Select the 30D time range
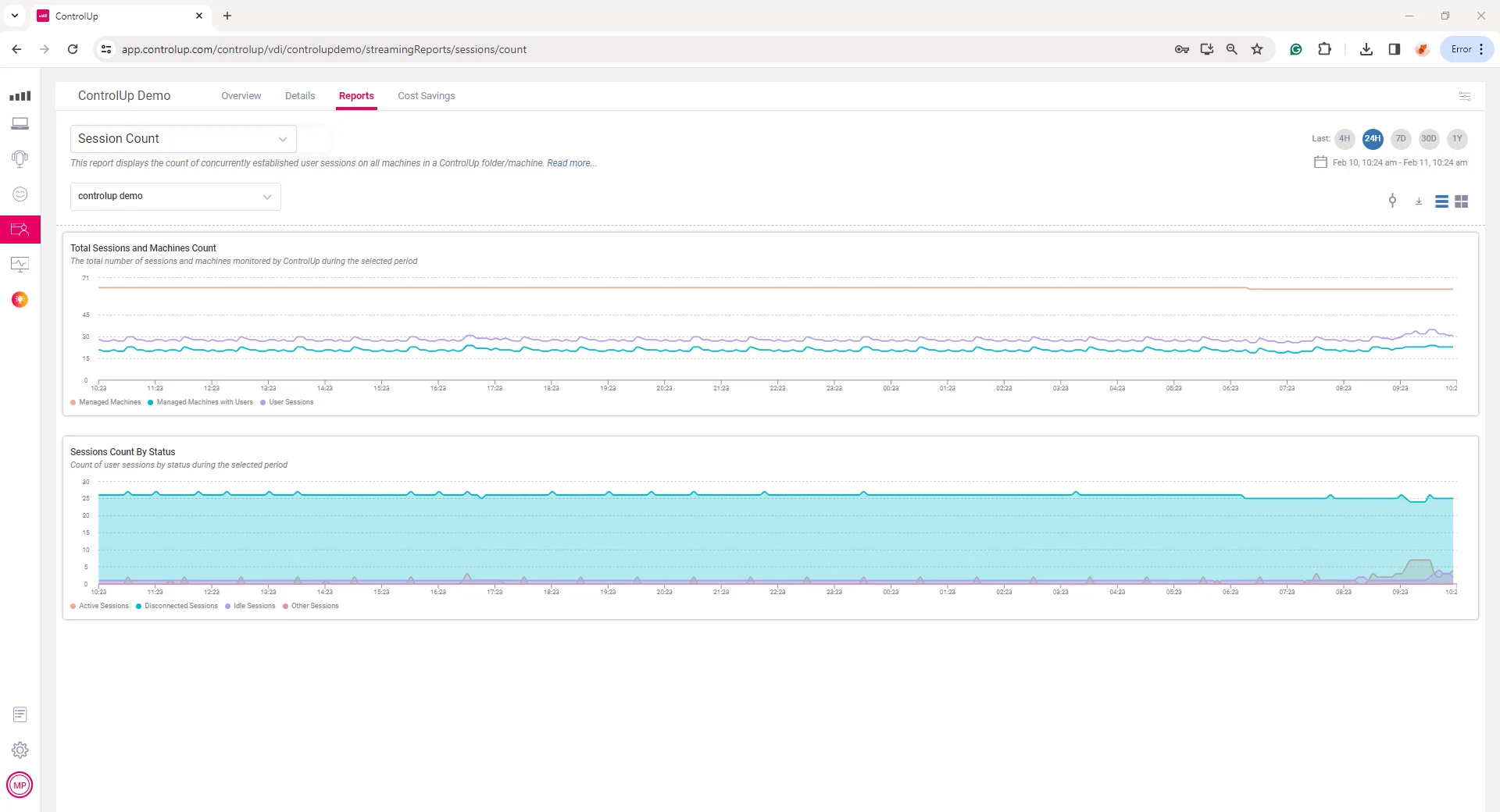1500x812 pixels. pos(1429,139)
